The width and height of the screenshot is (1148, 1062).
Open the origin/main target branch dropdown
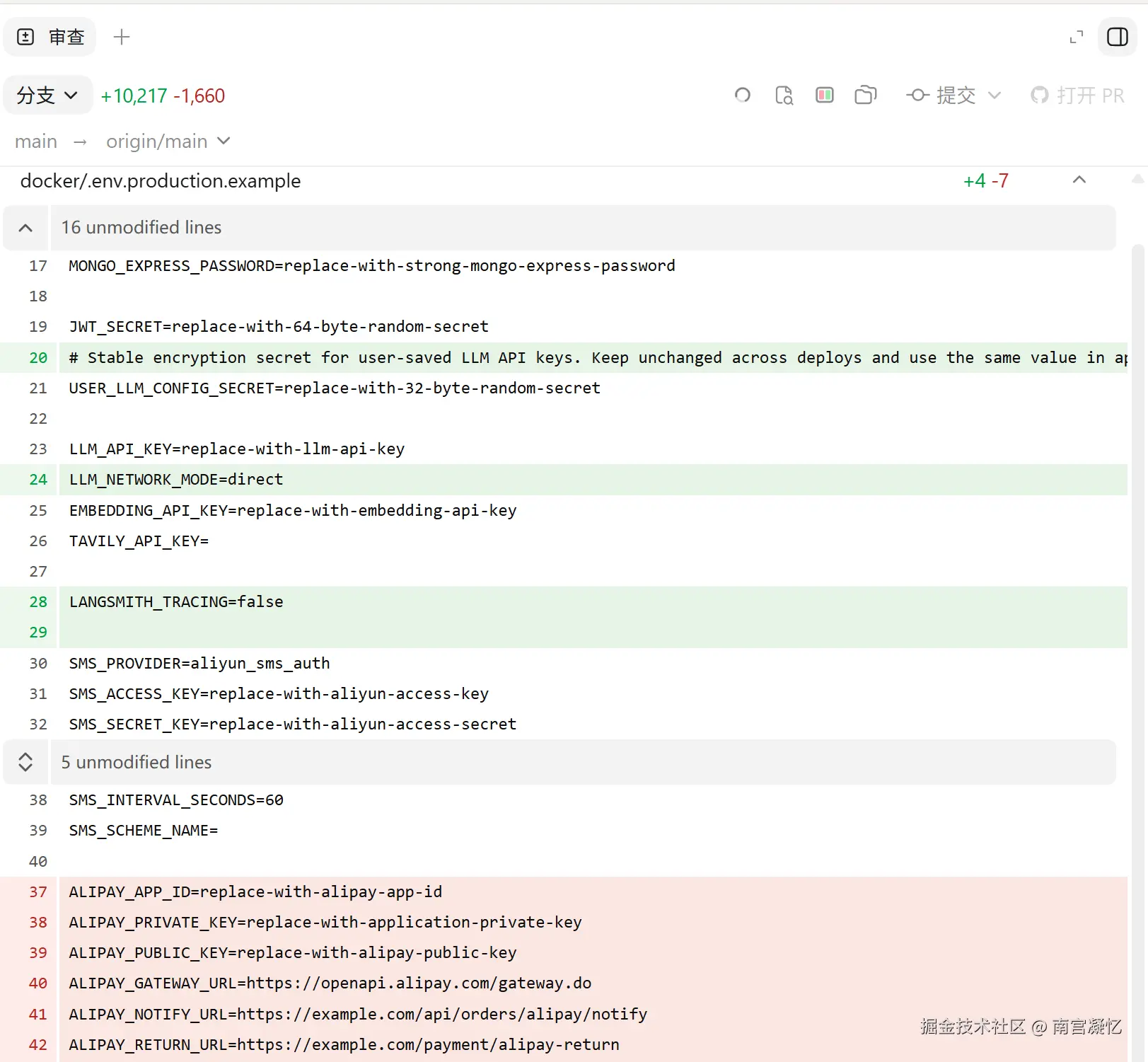[x=168, y=142]
